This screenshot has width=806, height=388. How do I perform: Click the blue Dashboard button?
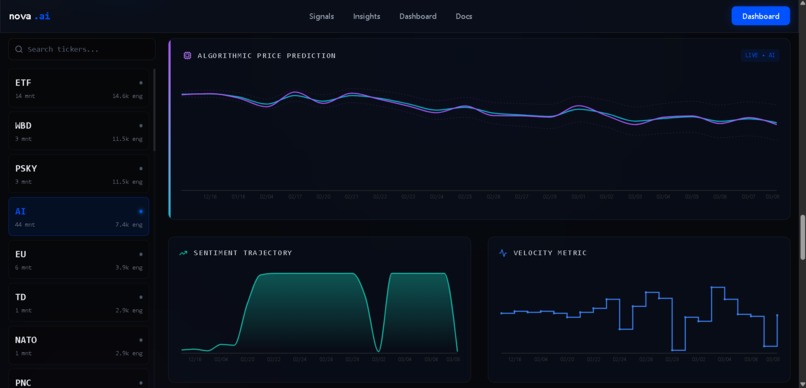760,16
